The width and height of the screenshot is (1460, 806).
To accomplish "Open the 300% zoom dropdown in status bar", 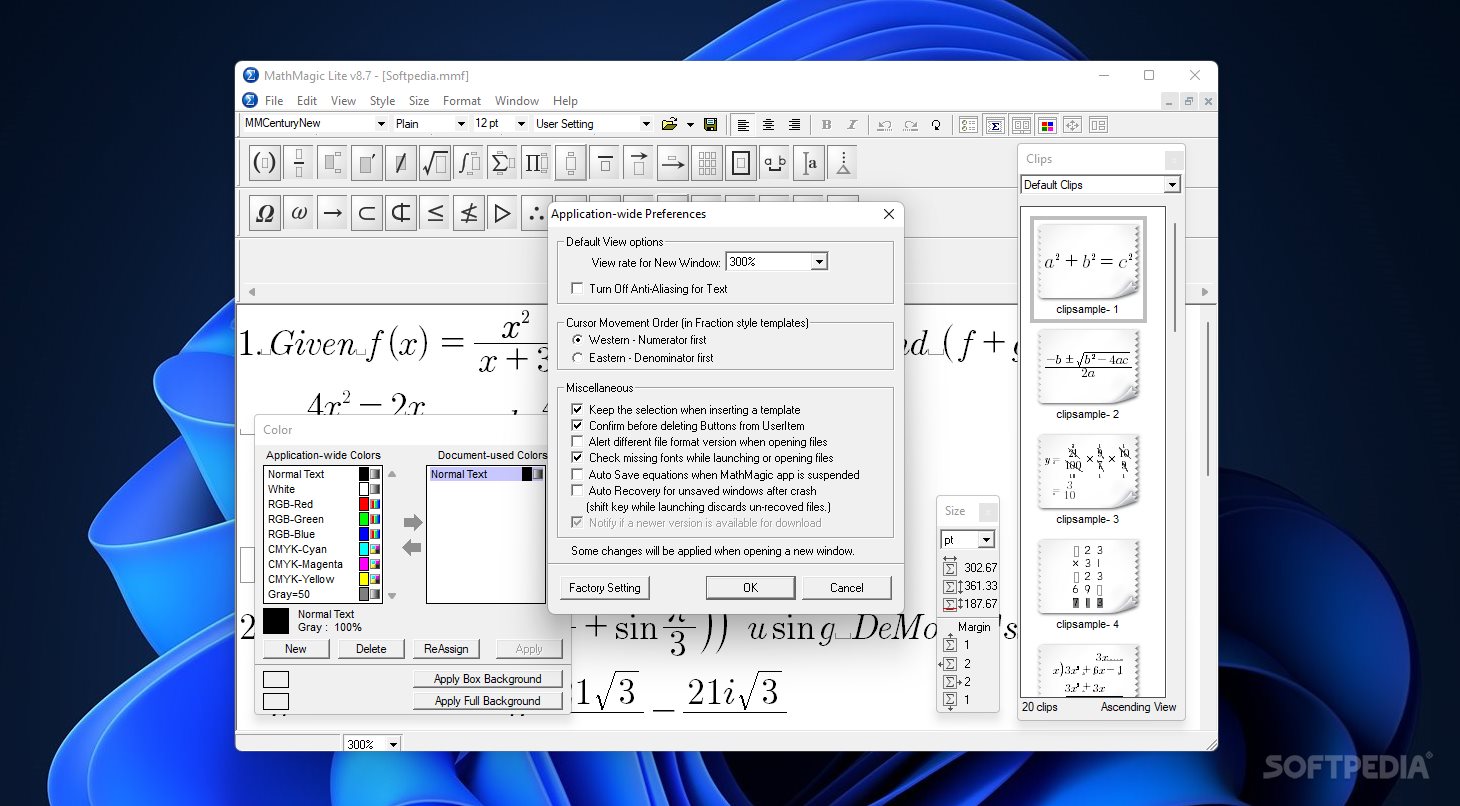I will coord(393,744).
